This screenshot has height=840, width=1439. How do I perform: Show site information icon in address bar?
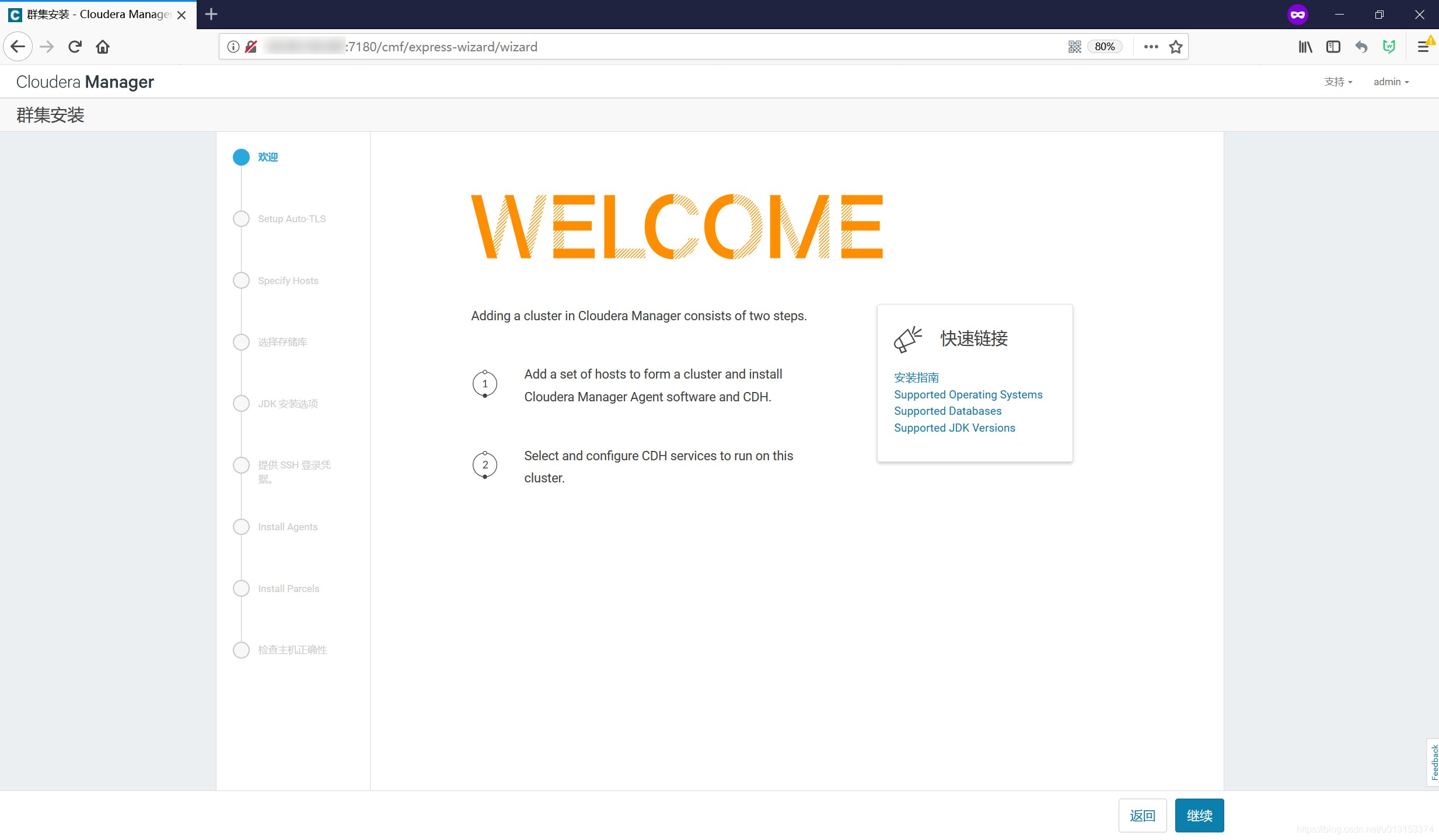point(233,47)
